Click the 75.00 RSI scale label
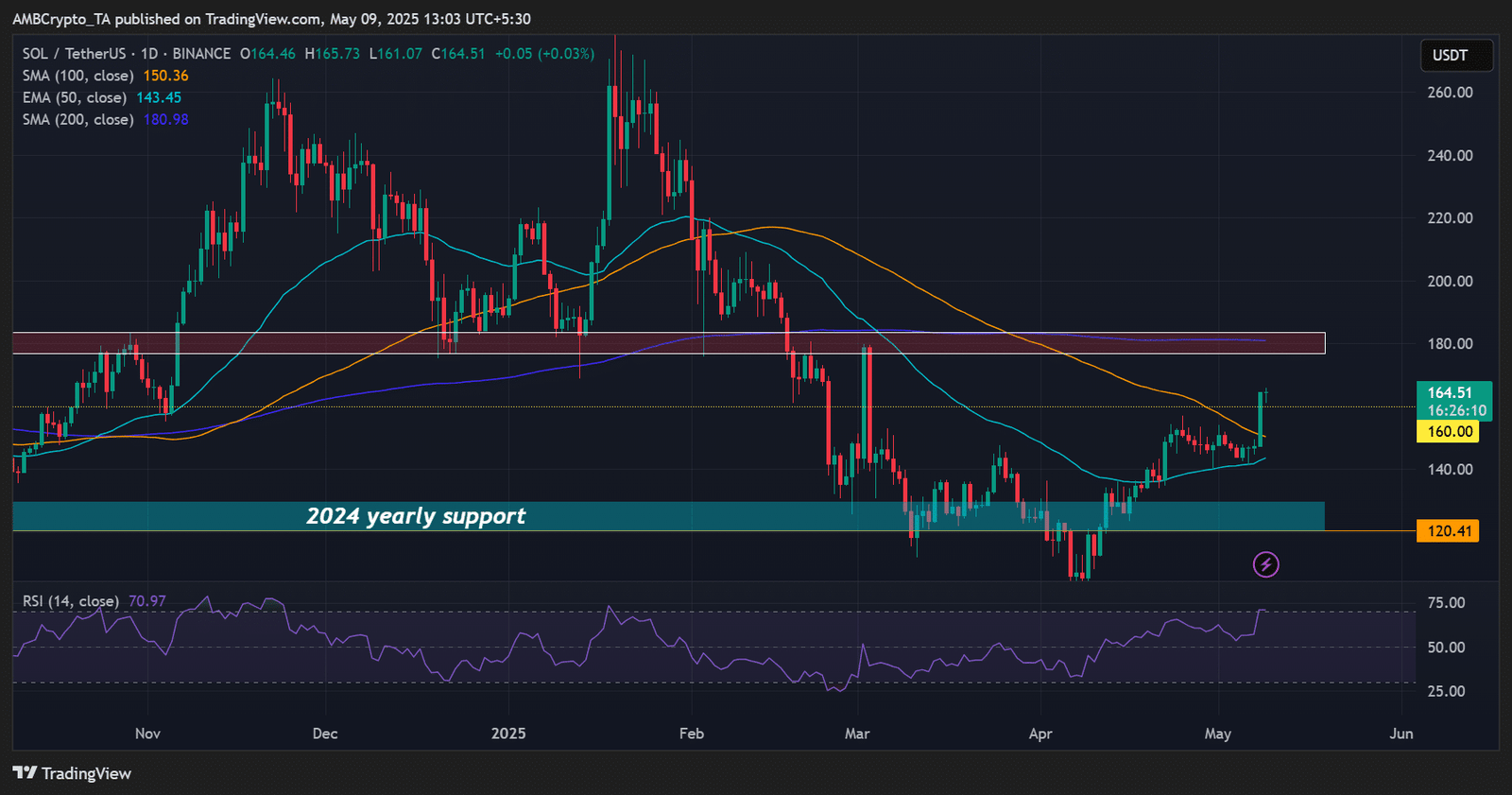This screenshot has height=795, width=1512. [x=1446, y=603]
